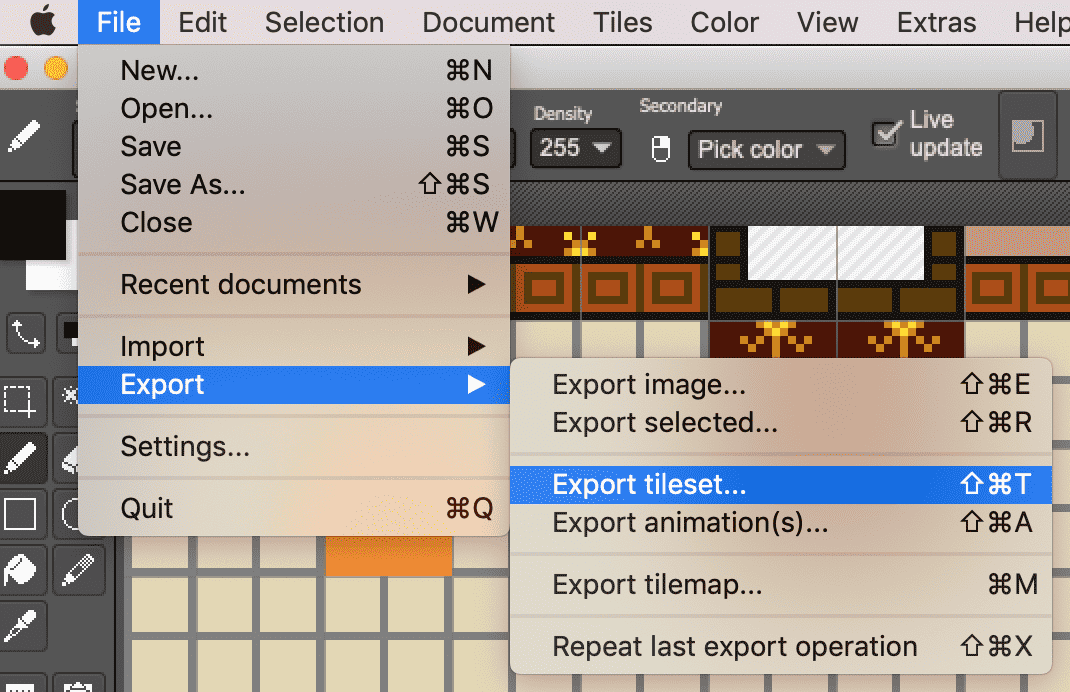Click the curved swap colors arrow icon

pyautogui.click(x=24, y=333)
